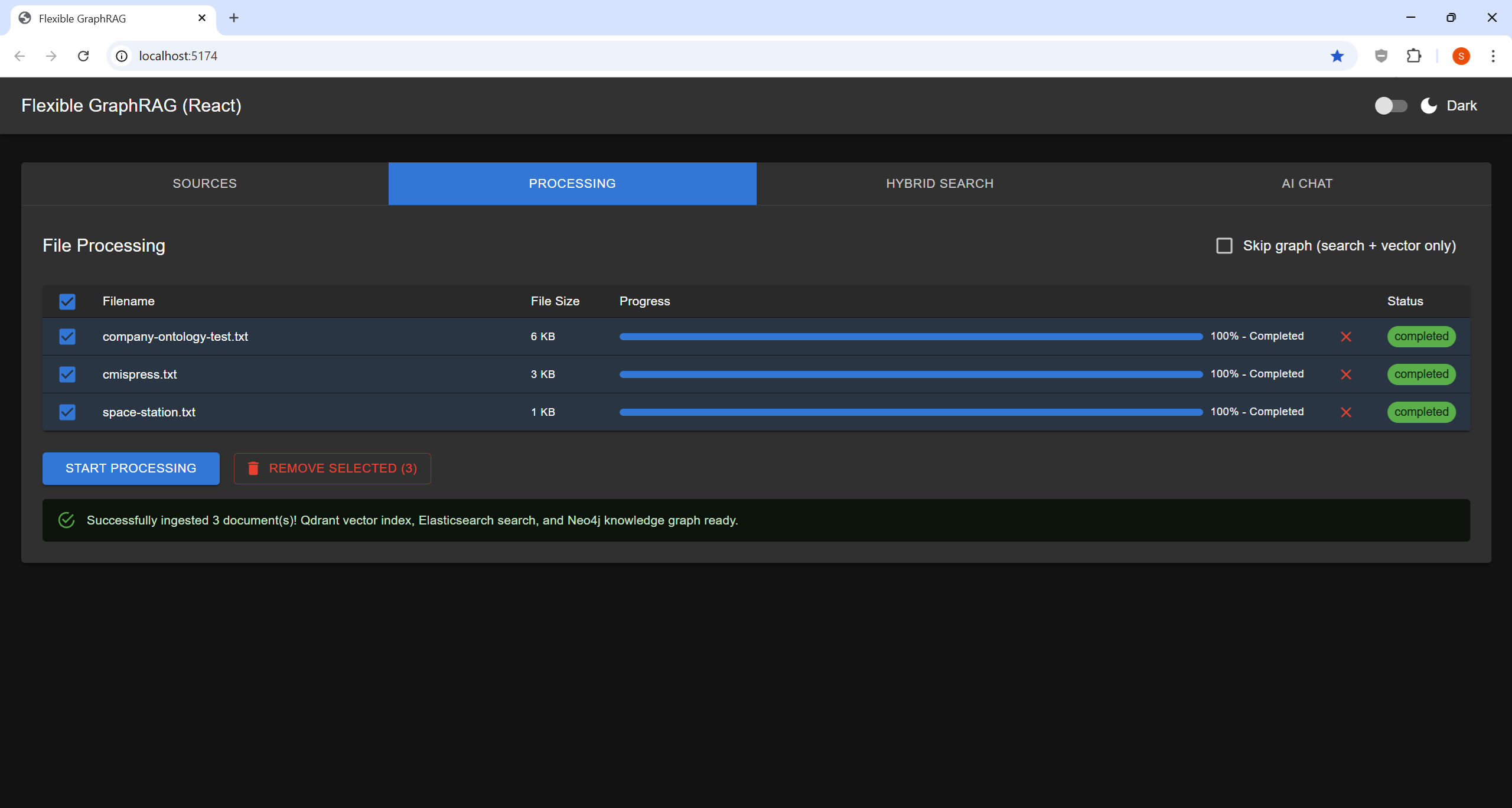The image size is (1512, 808).
Task: Toggle the dark mode switch
Action: 1390,106
